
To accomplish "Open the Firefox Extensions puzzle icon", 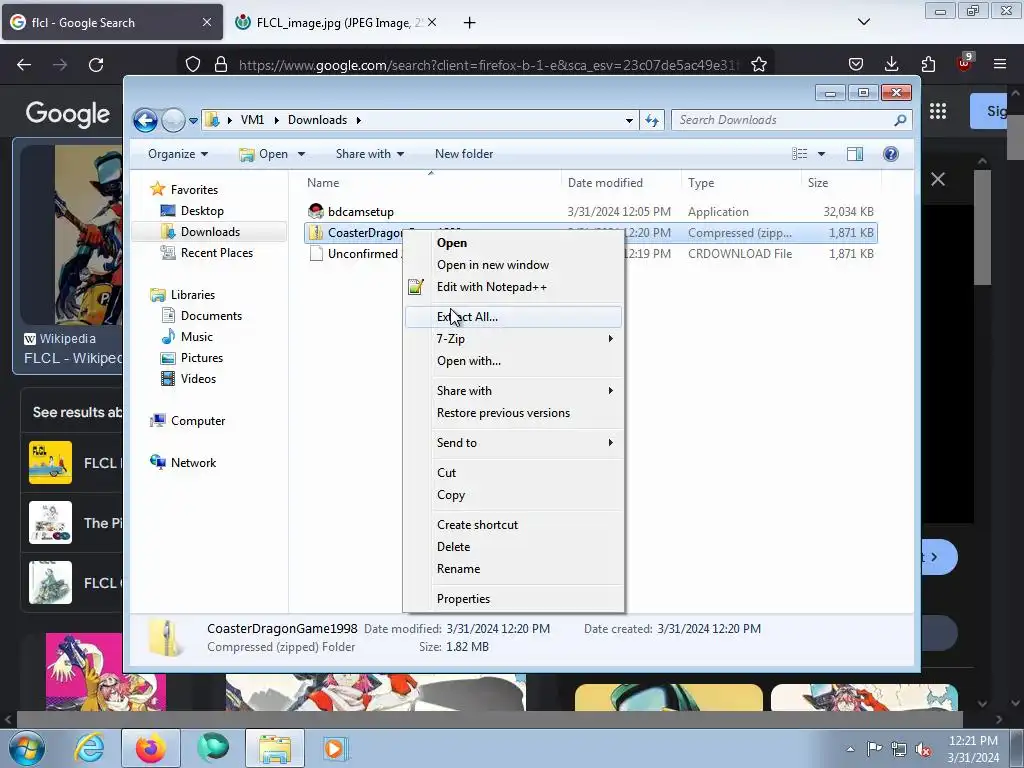I will point(928,64).
